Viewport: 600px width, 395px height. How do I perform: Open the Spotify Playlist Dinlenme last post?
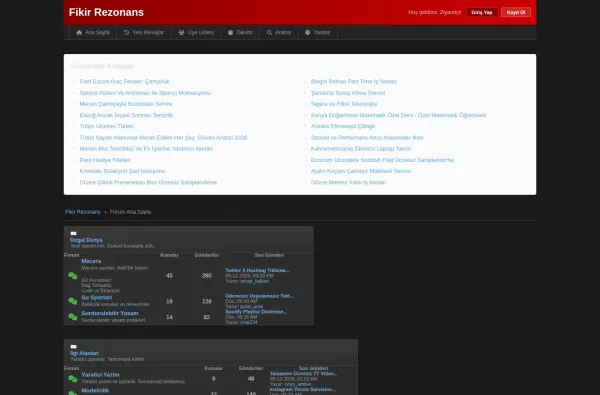point(256,312)
